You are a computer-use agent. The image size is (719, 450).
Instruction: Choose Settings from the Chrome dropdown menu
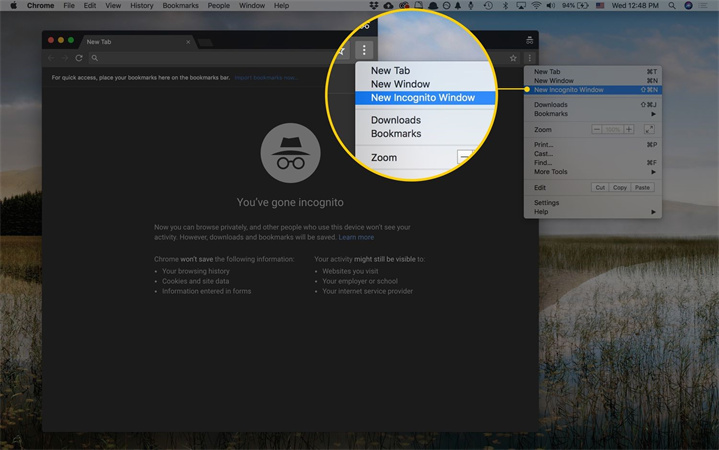click(547, 203)
